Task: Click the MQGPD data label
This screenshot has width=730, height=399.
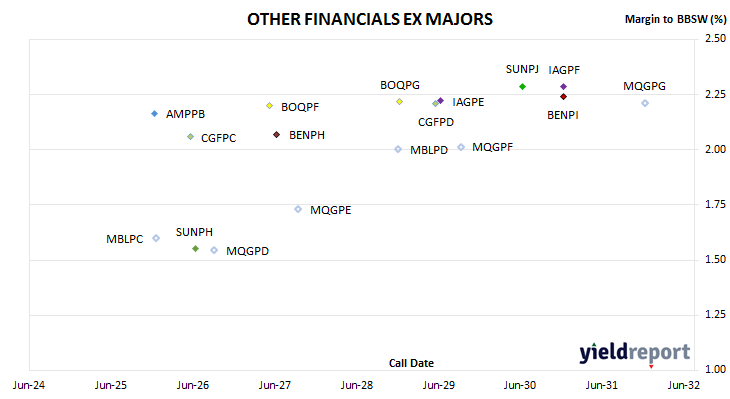Action: [x=247, y=251]
